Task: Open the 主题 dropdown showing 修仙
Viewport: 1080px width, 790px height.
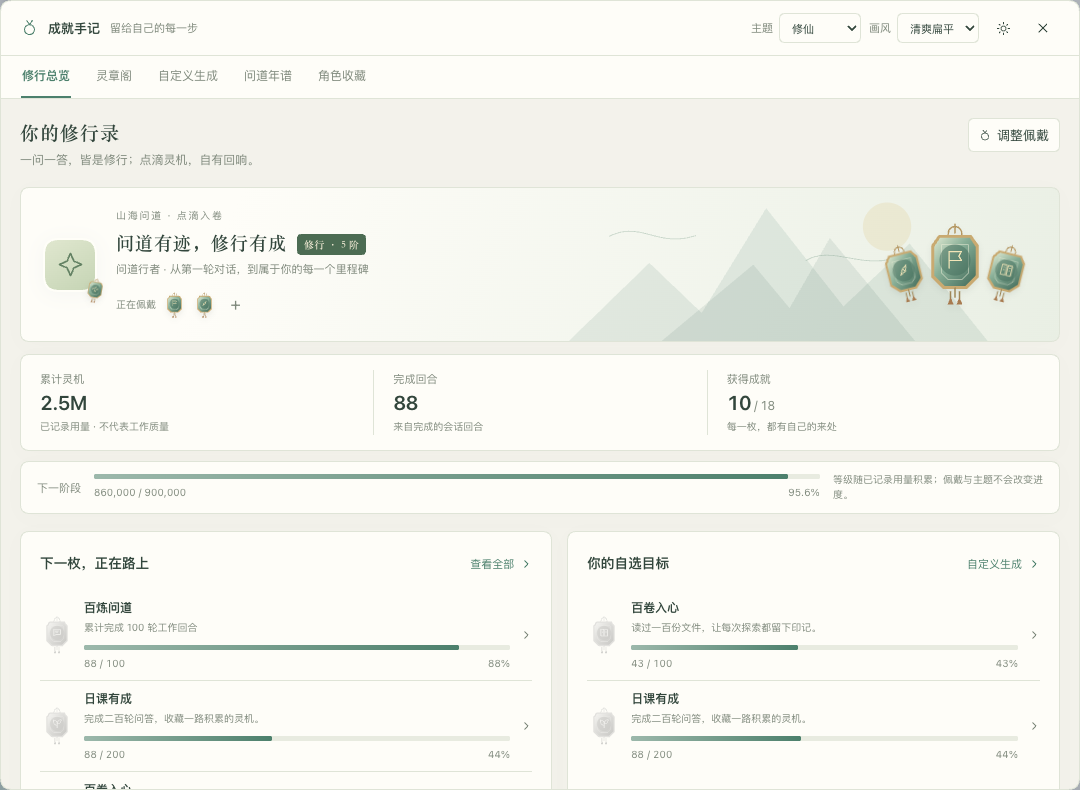Action: 820,28
